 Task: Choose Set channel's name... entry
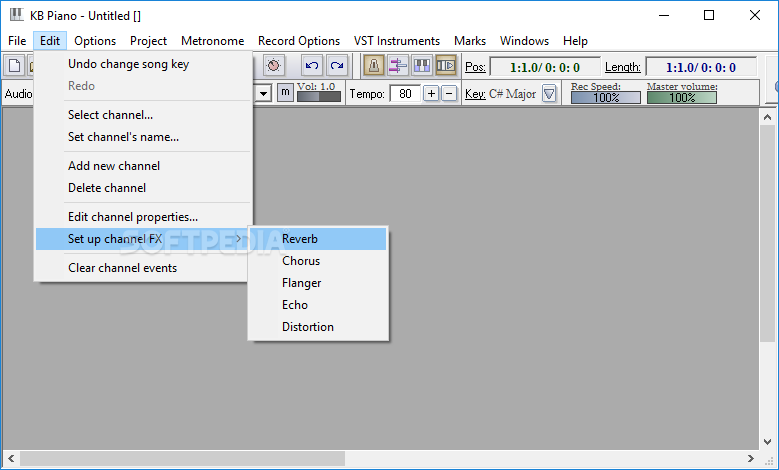tap(143, 137)
